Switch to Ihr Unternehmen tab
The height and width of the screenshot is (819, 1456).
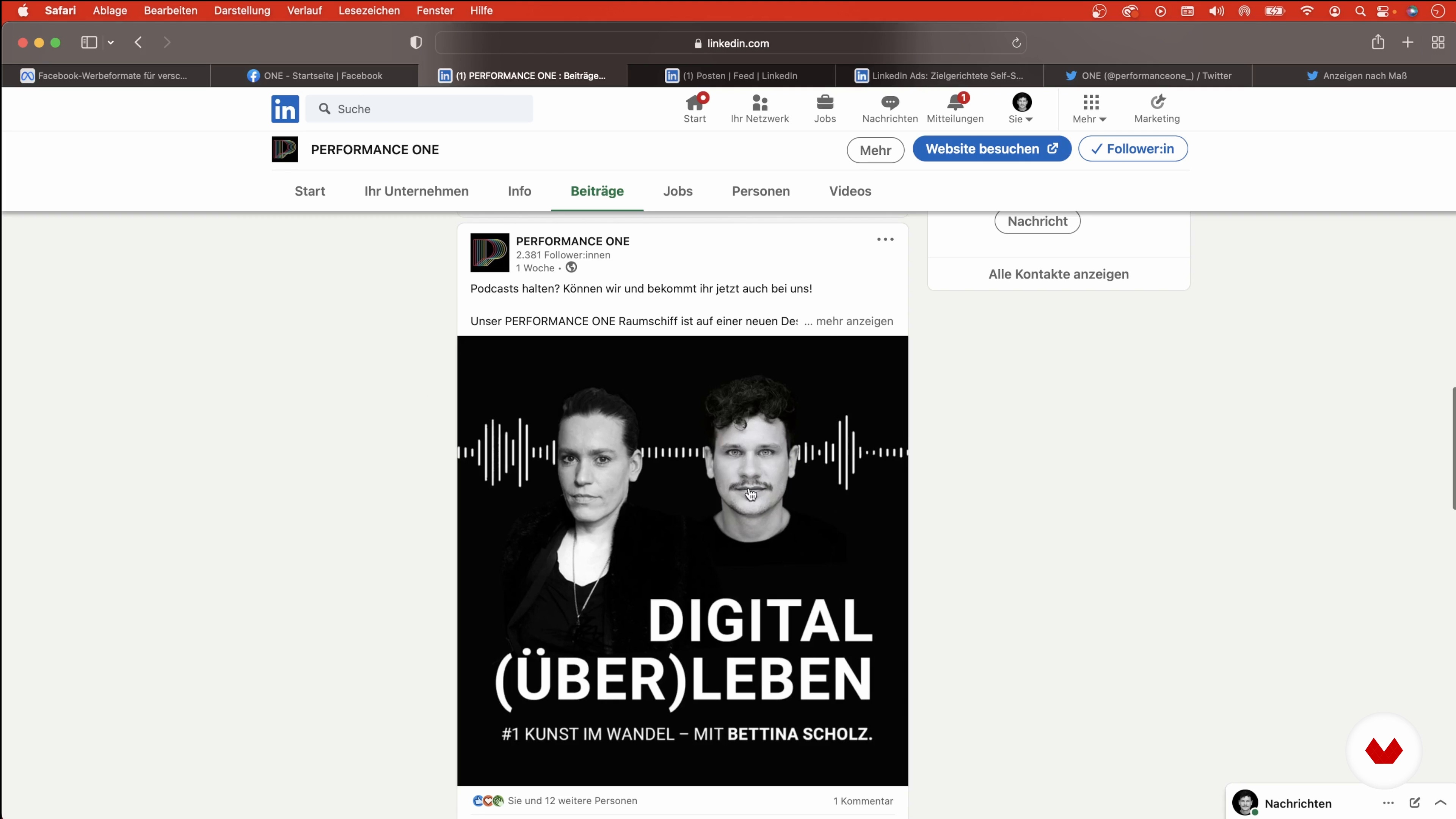point(417,191)
